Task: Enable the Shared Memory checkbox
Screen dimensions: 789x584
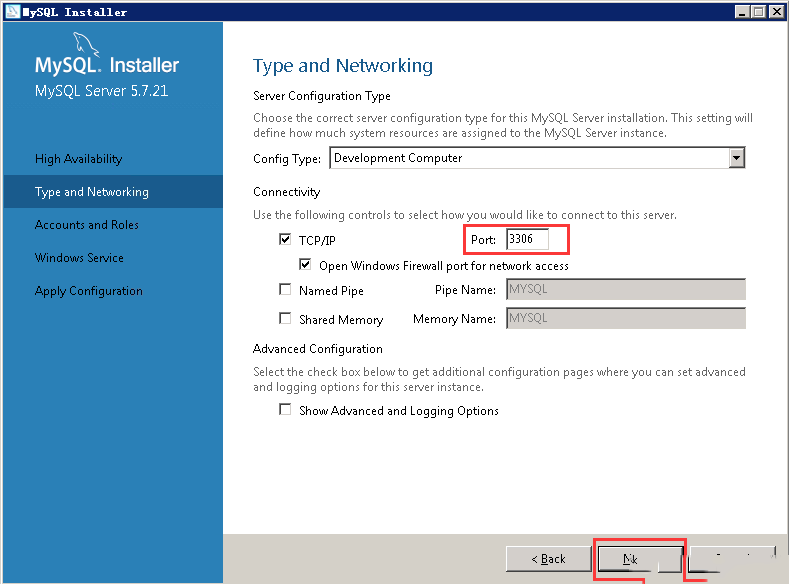Action: [285, 319]
